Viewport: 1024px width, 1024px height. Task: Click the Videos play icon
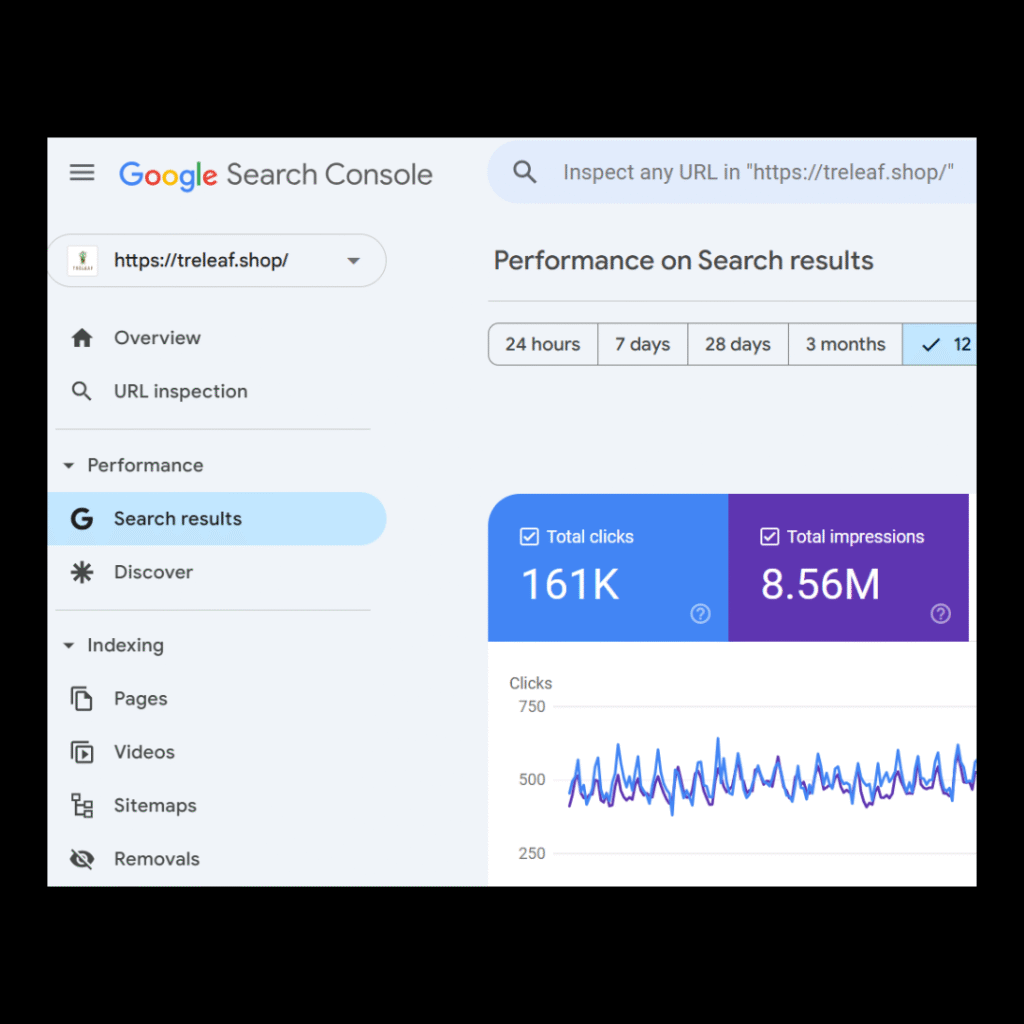point(82,752)
